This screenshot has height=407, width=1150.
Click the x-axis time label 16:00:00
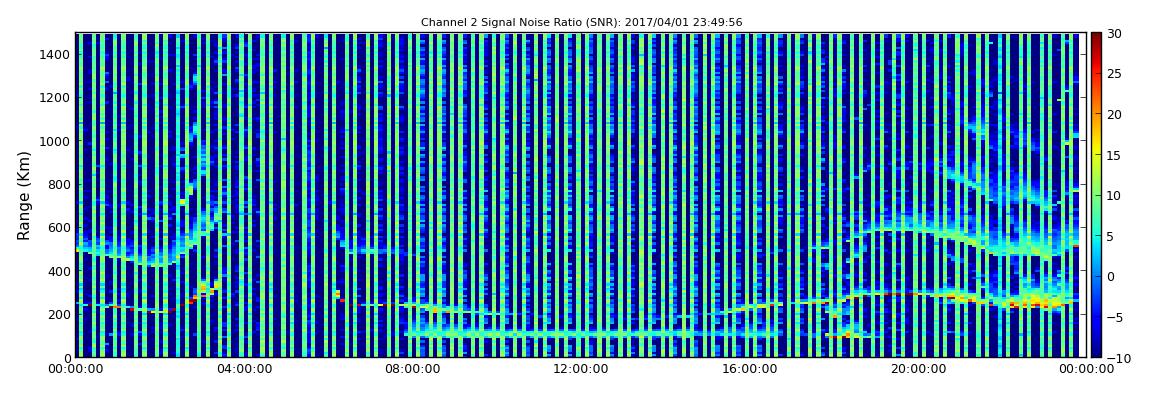(x=750, y=370)
